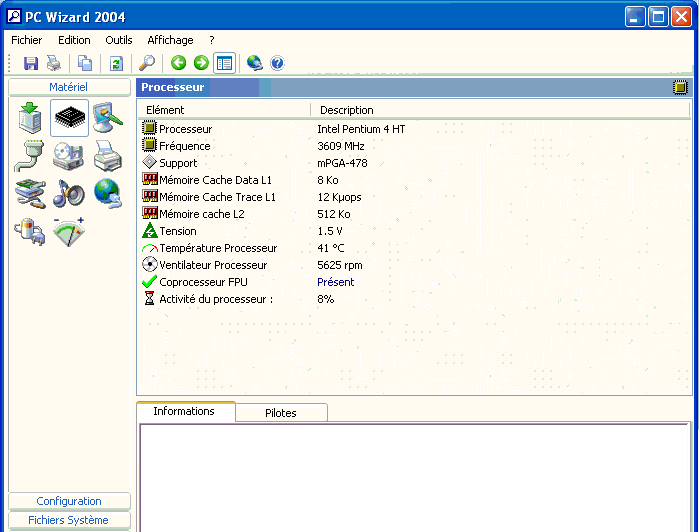700x532 pixels.
Task: Select the Température Processeur row
Action: 414,248
